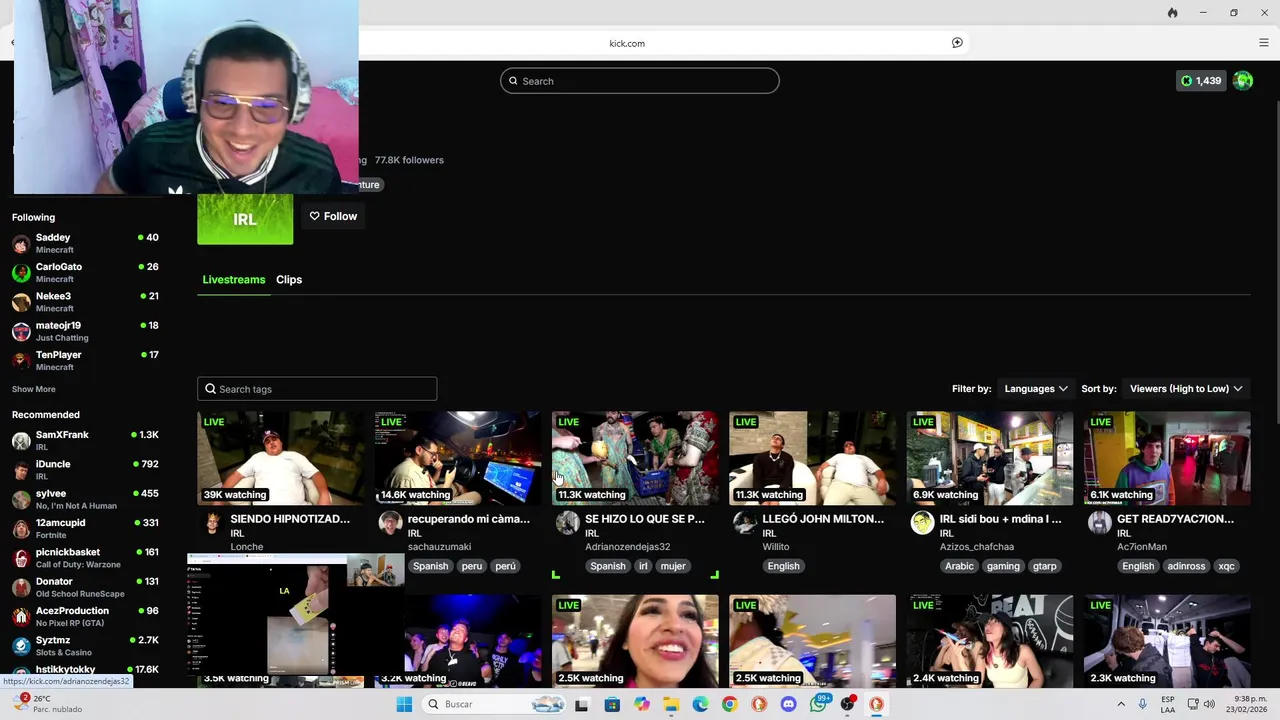The height and width of the screenshot is (720, 1280).
Task: Click Nekee3 avatar in Following
Action: click(21, 302)
